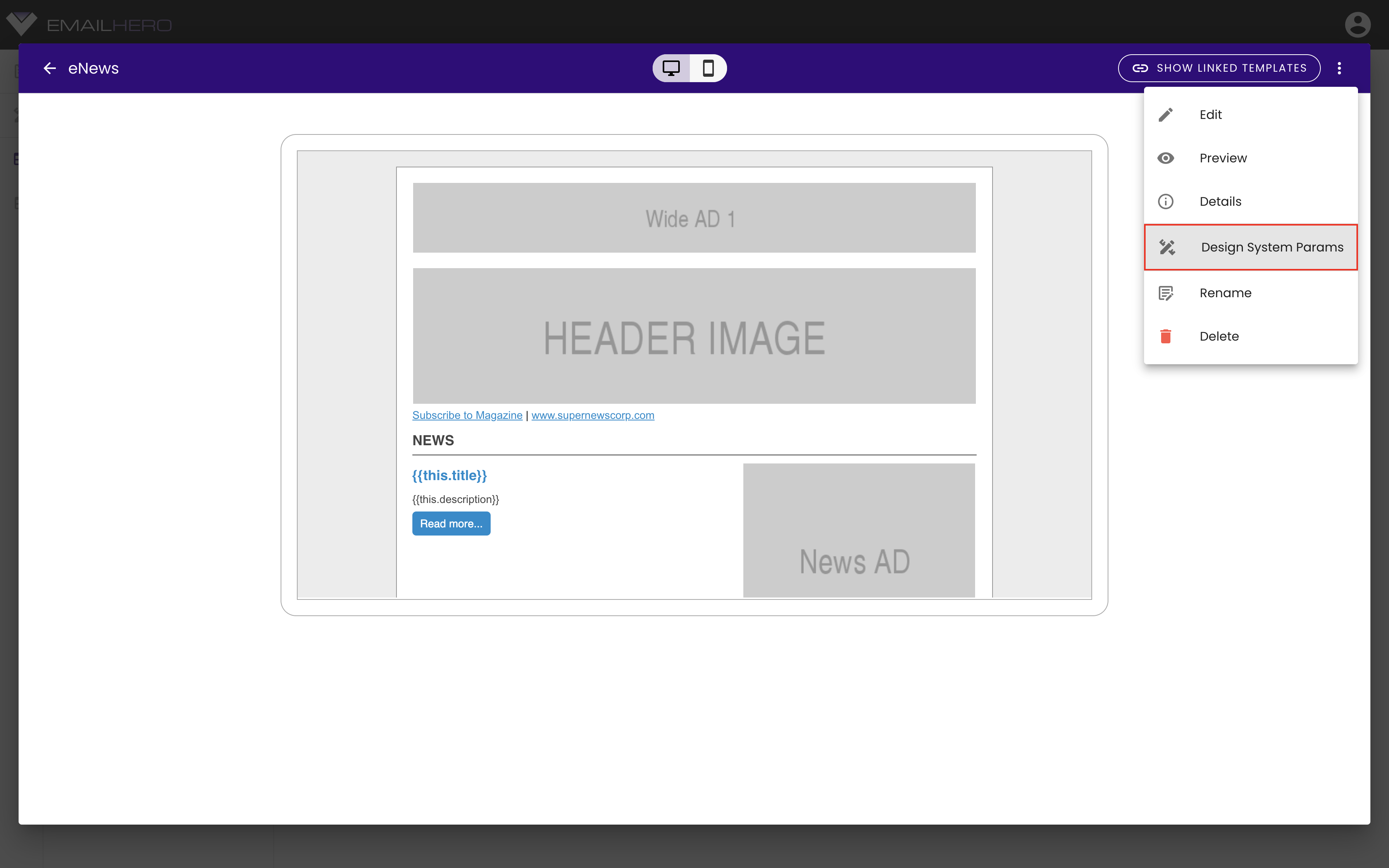This screenshot has height=868, width=1389.
Task: Click the Delete trash icon
Action: coord(1166,335)
